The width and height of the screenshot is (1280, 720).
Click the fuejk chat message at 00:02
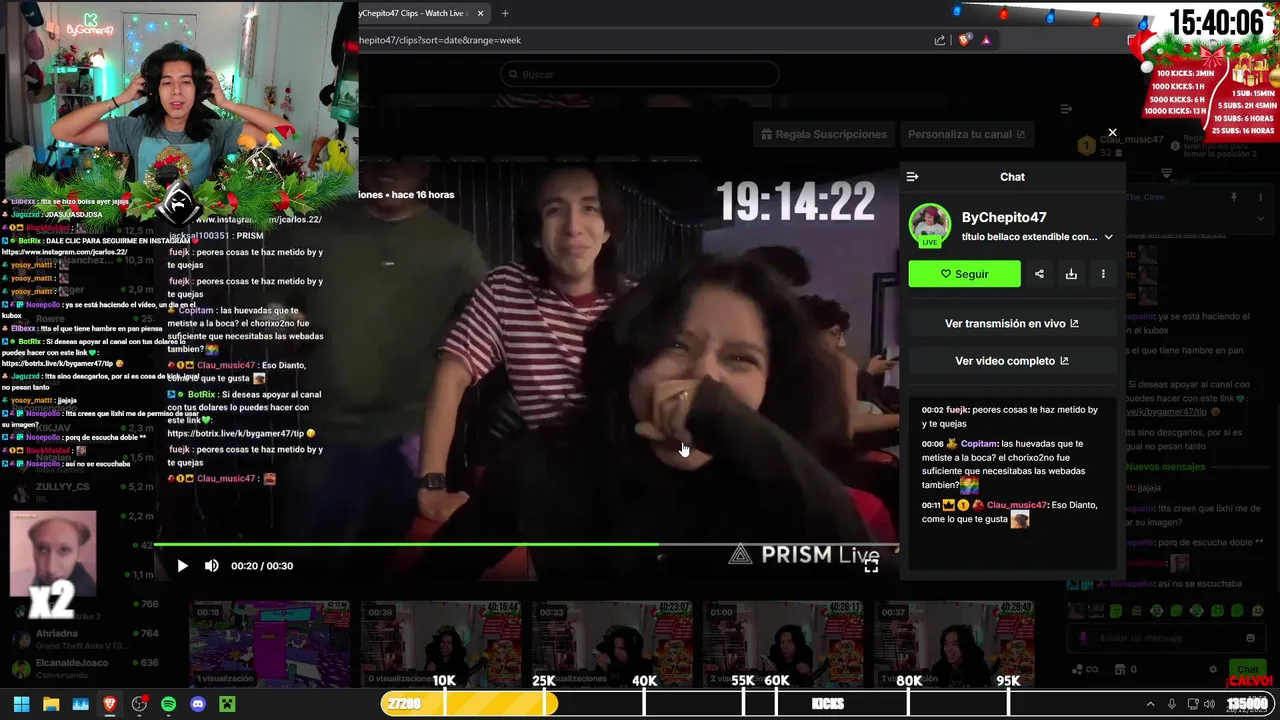click(1010, 417)
